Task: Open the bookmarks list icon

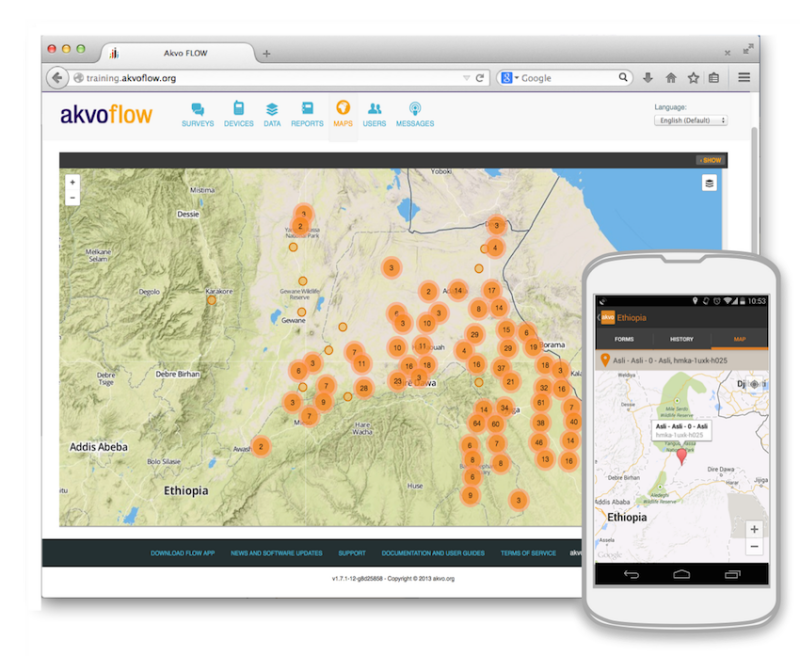Action: pyautogui.click(x=714, y=78)
